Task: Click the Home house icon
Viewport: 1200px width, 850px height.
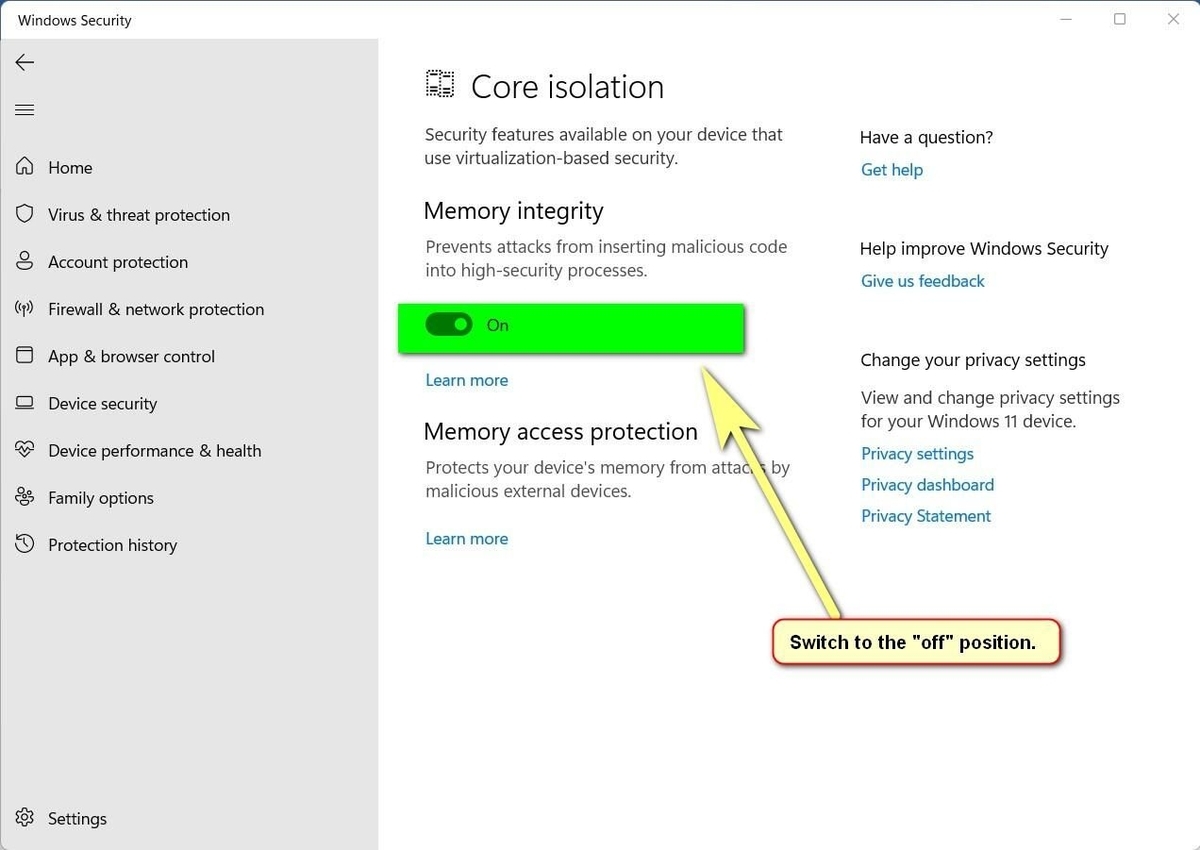Action: [25, 167]
